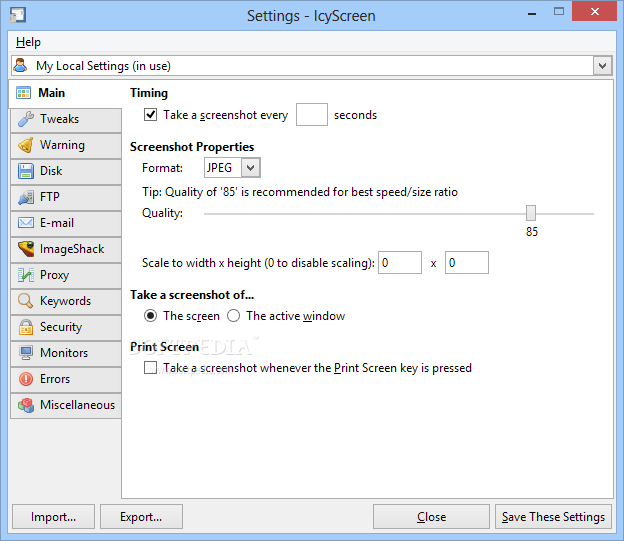This screenshot has width=624, height=541.
Task: Click the Main grid icon
Action: click(23, 93)
